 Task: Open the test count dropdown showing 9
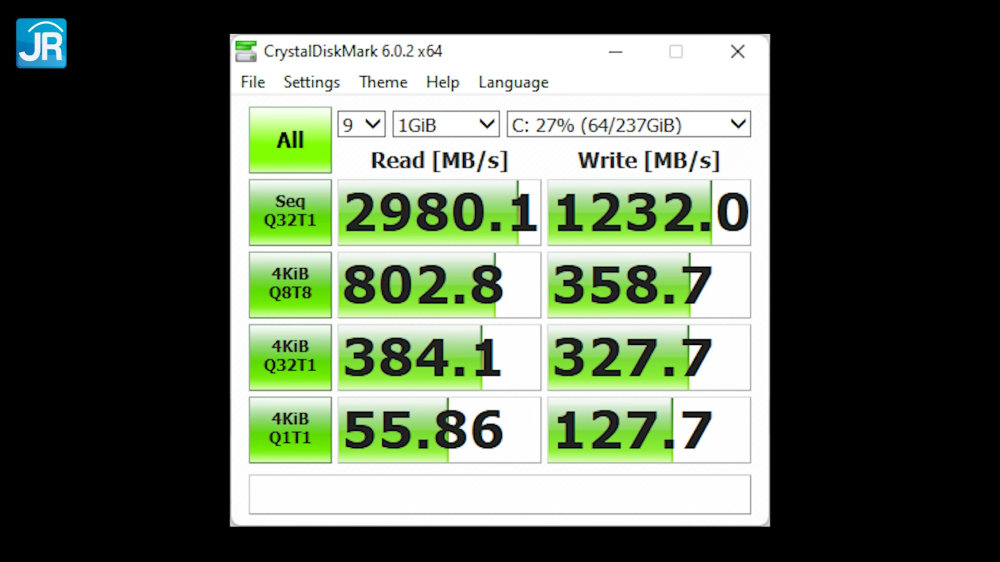(x=361, y=124)
